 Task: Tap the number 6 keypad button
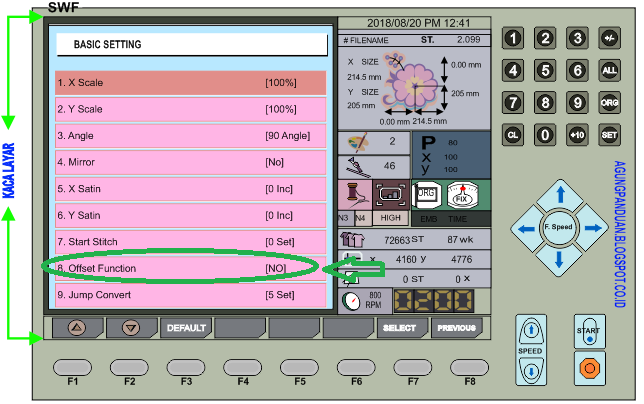(577, 70)
